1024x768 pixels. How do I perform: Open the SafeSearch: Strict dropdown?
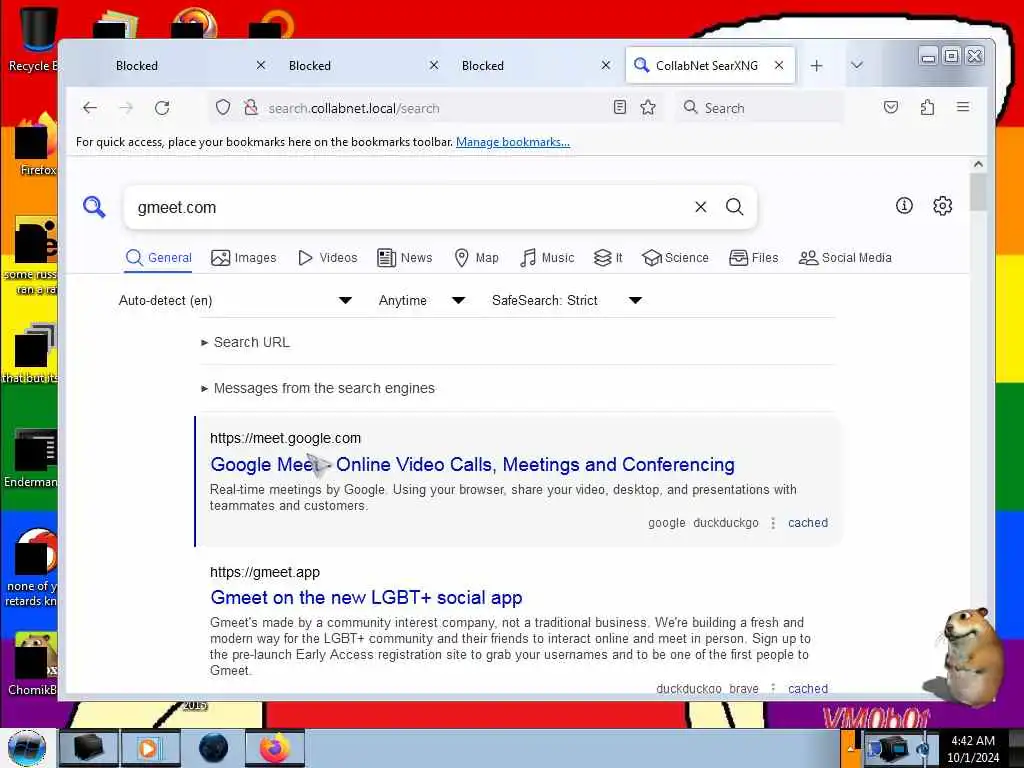567,300
